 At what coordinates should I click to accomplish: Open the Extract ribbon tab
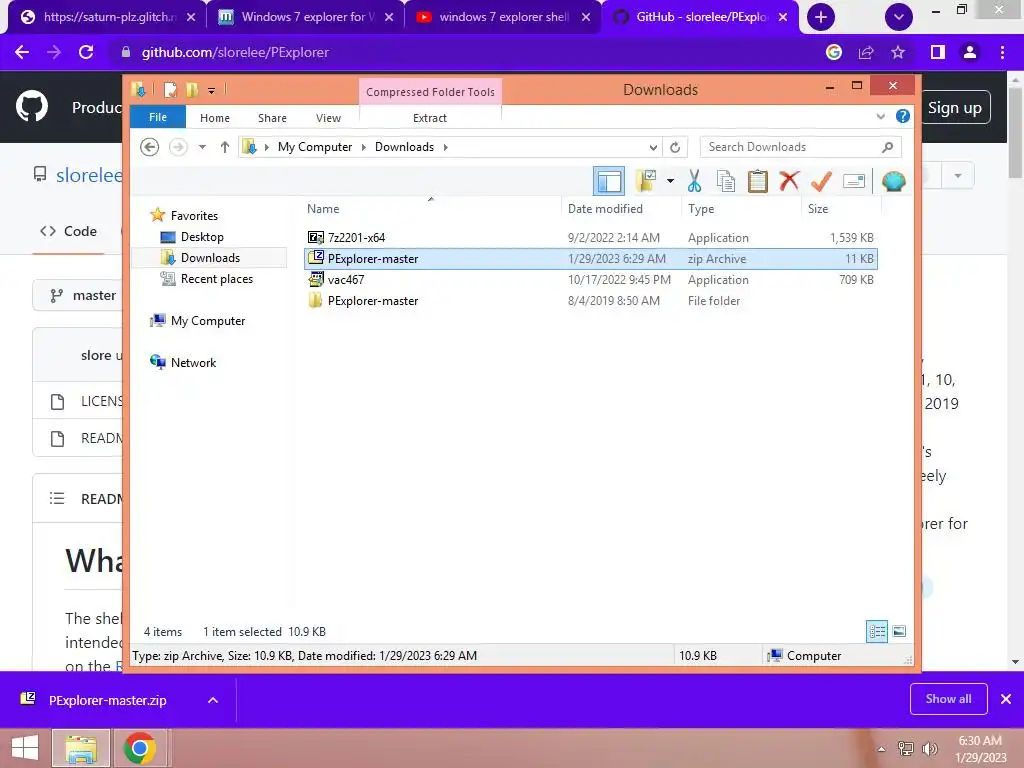click(430, 118)
